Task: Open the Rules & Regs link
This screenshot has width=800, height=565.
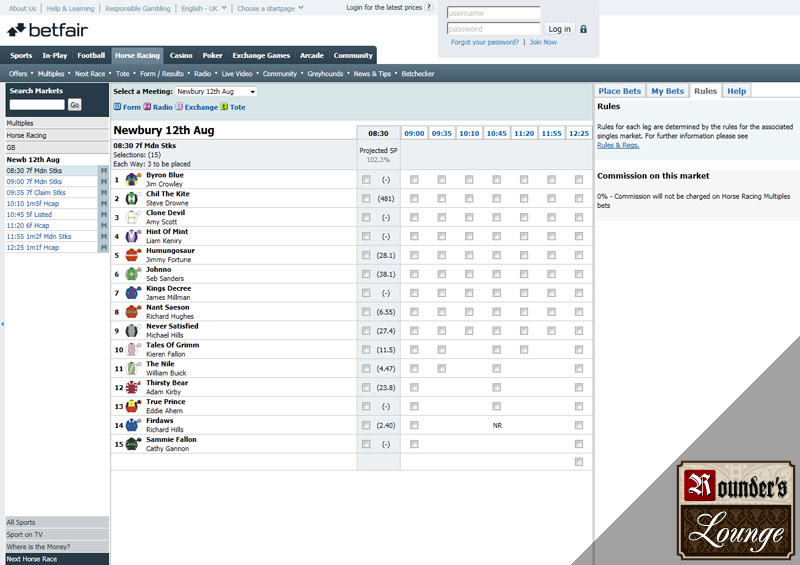Action: click(618, 145)
